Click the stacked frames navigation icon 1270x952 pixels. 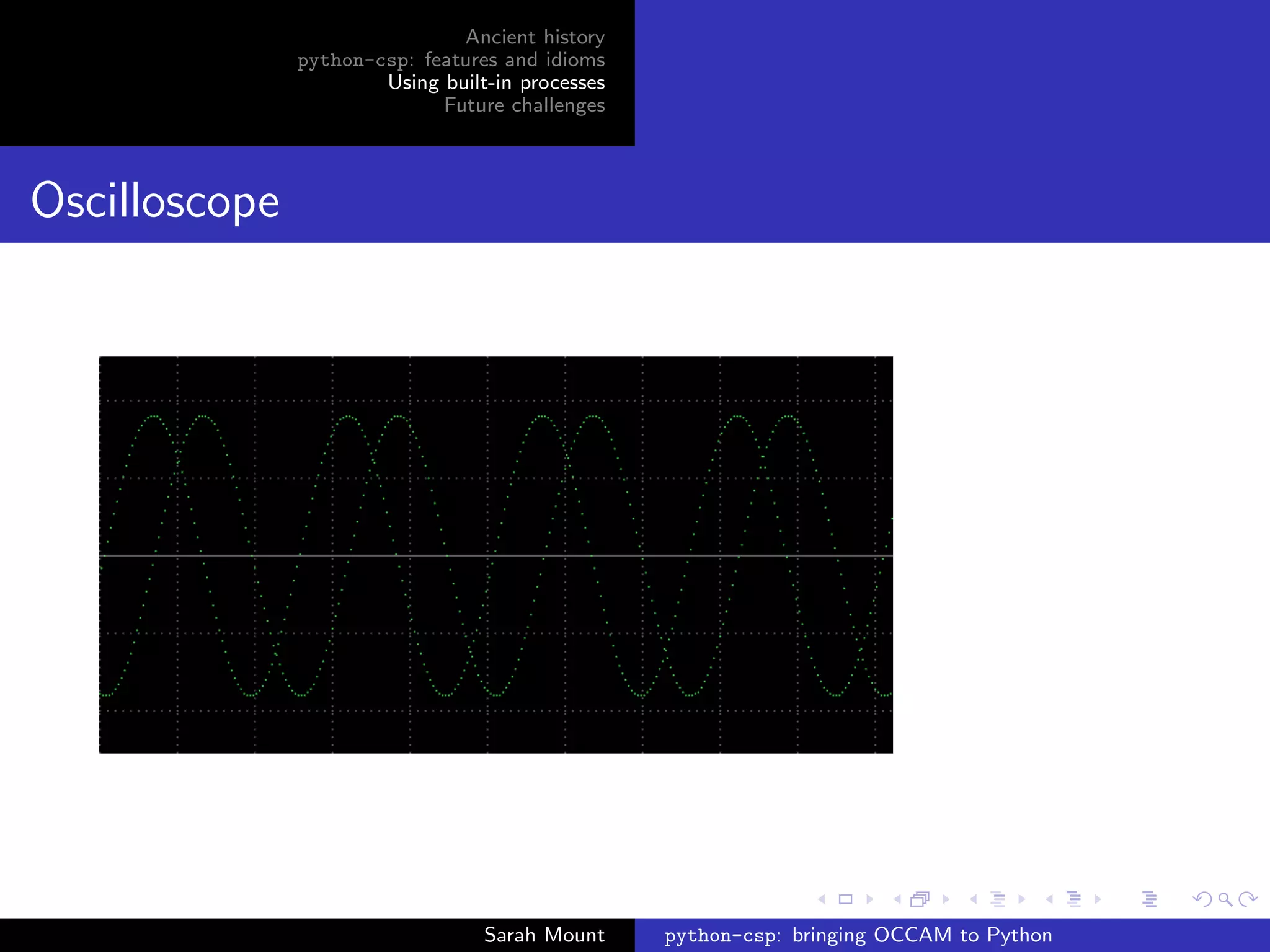(920, 899)
